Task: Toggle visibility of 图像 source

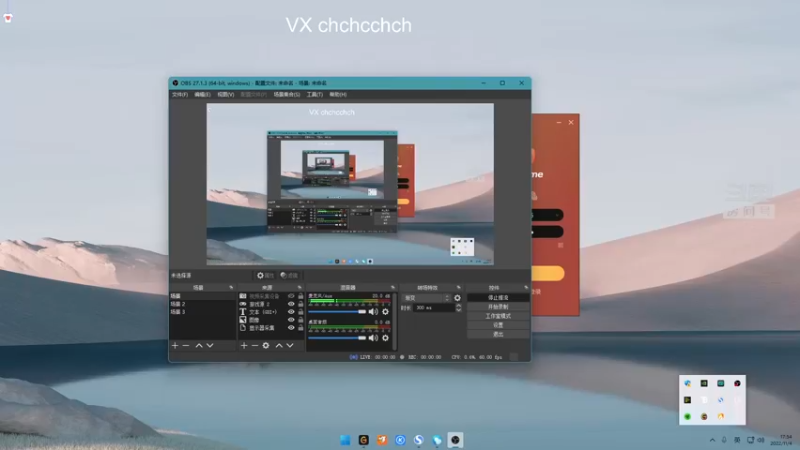Action: pyautogui.click(x=291, y=320)
